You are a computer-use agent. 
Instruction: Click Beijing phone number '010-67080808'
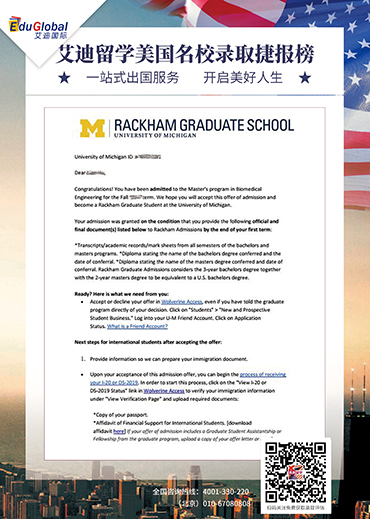[226, 503]
